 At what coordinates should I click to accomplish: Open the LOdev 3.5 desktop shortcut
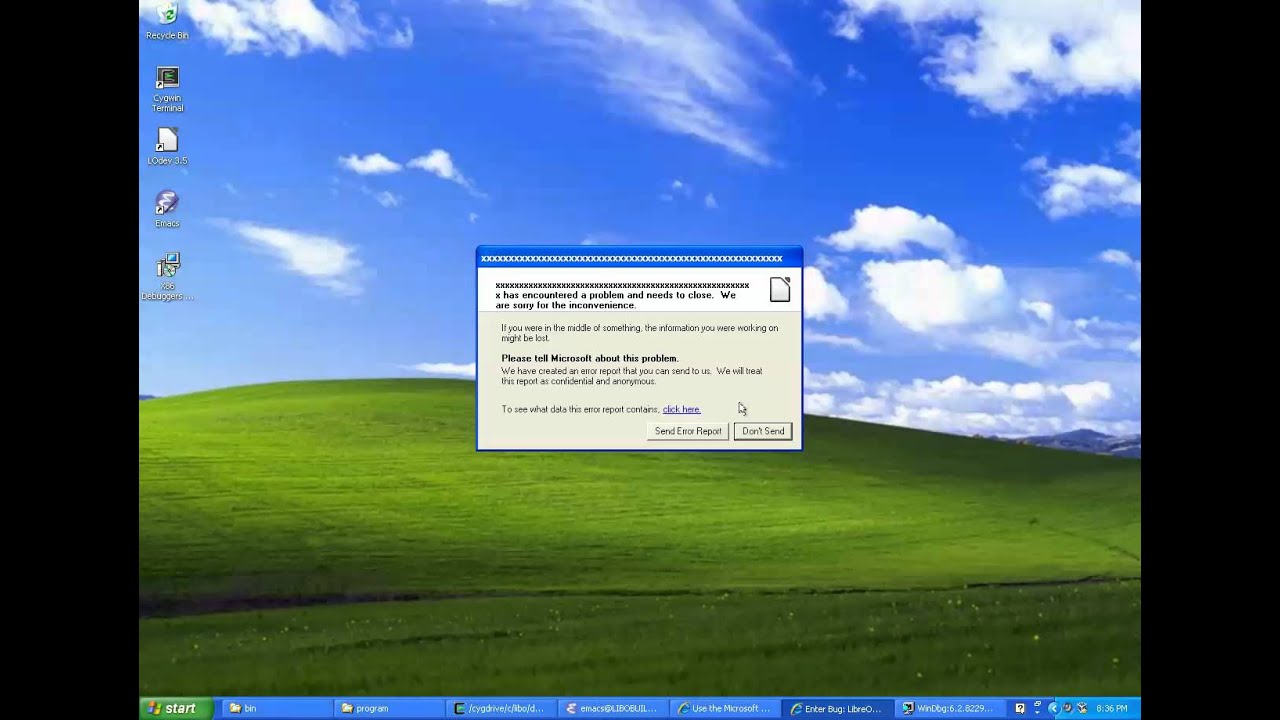167,146
